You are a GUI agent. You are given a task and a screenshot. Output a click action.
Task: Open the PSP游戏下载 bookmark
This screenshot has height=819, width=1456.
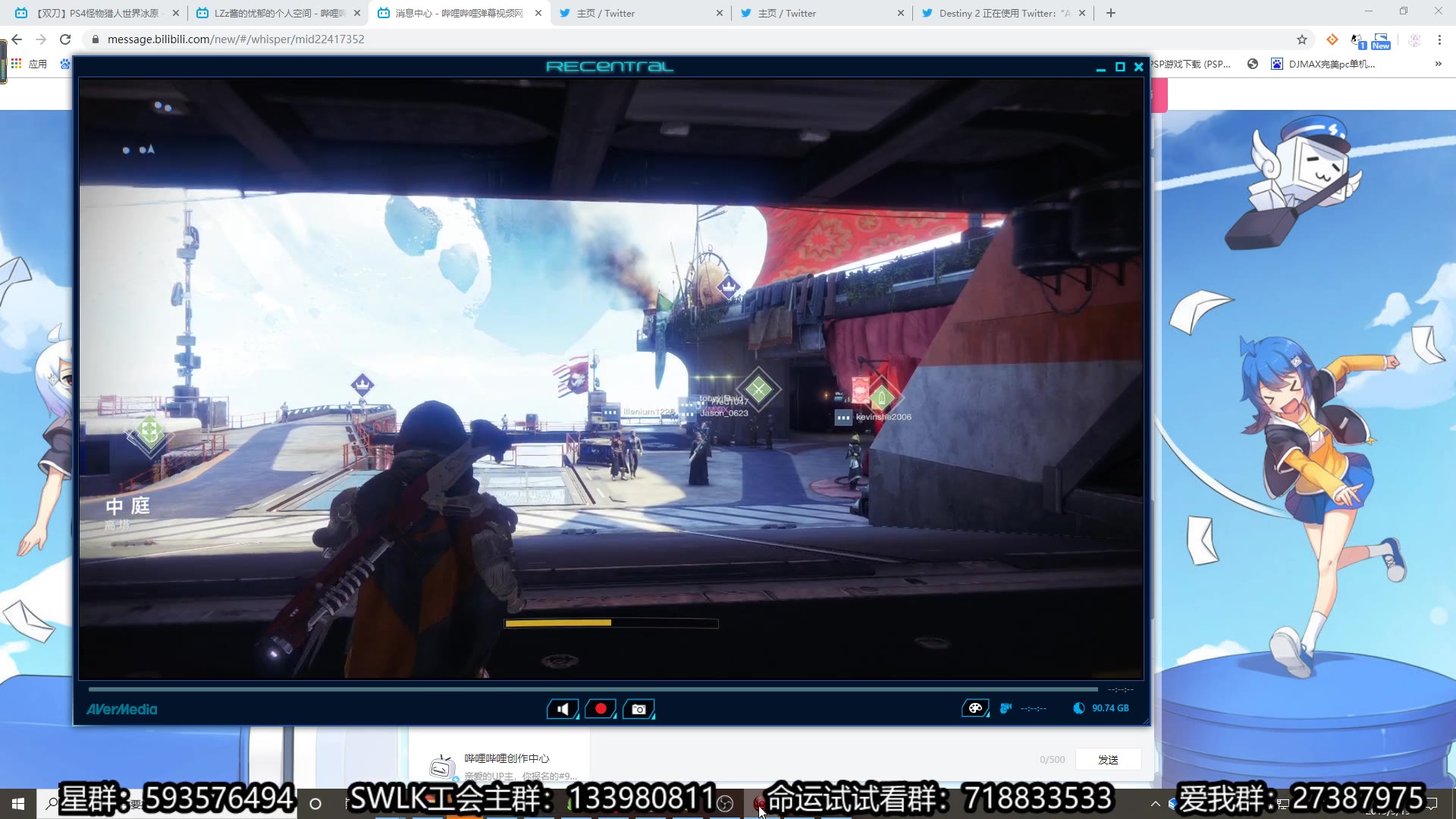click(x=1191, y=64)
